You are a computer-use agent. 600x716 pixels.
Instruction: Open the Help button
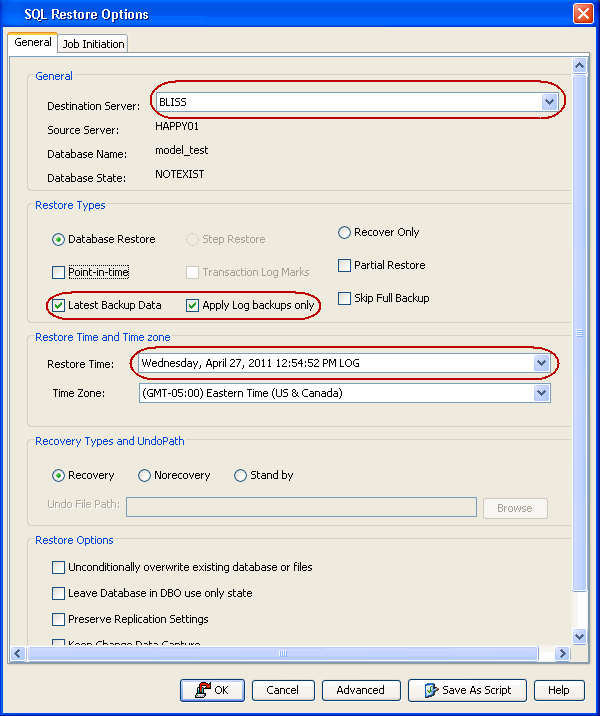[x=559, y=690]
